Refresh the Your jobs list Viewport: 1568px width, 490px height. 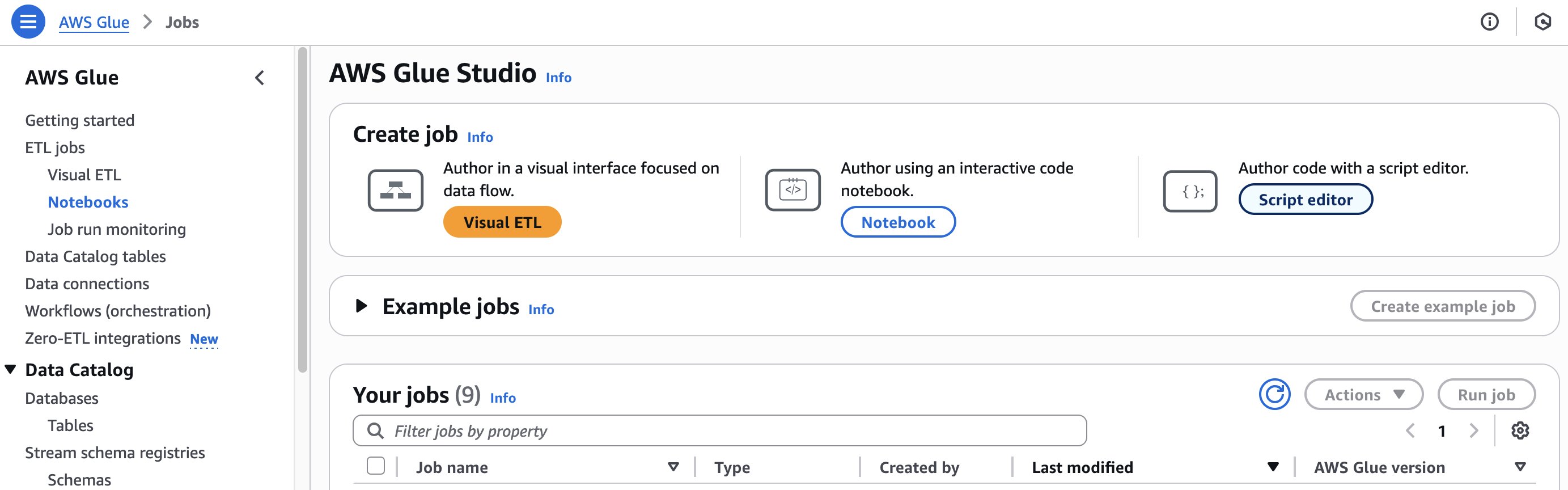coord(1274,394)
